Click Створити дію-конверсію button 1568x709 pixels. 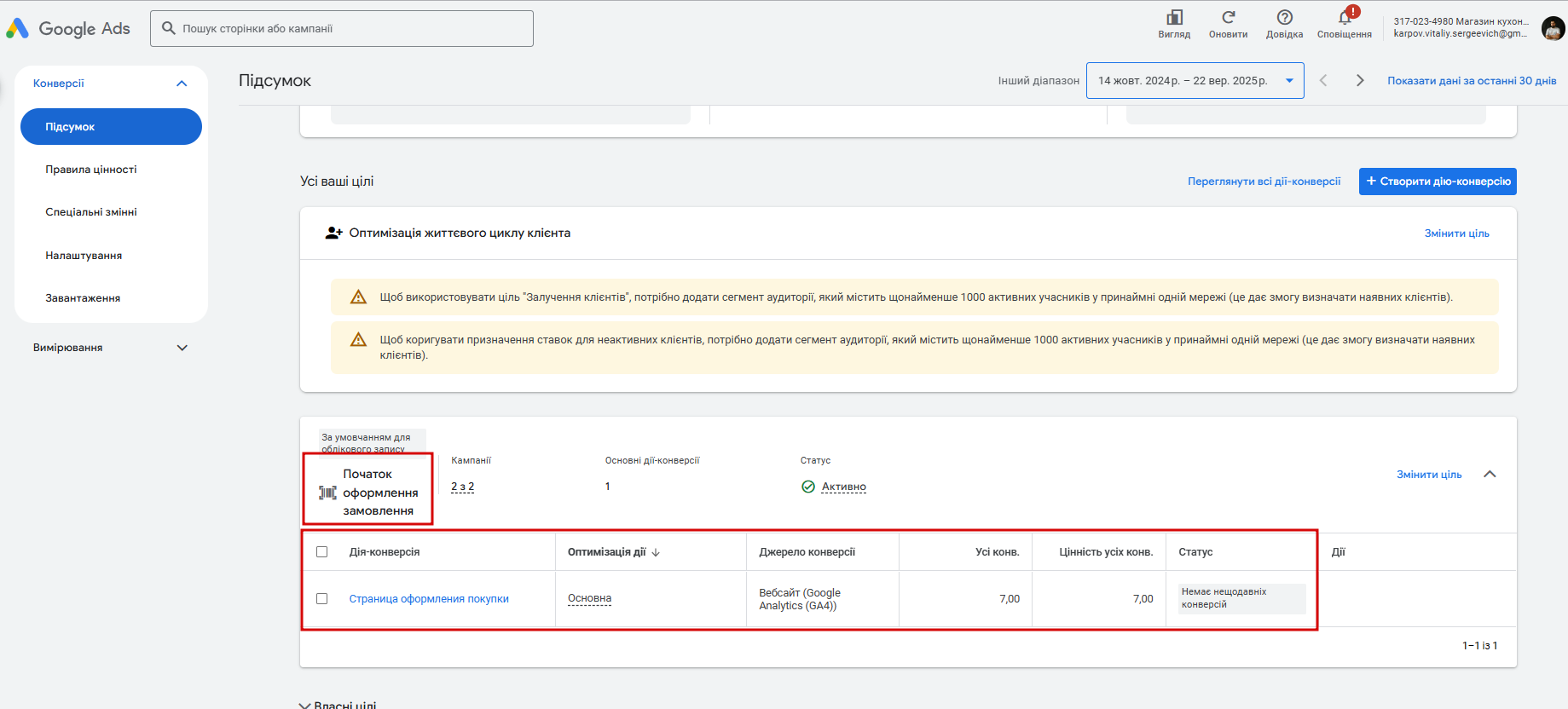(1438, 182)
